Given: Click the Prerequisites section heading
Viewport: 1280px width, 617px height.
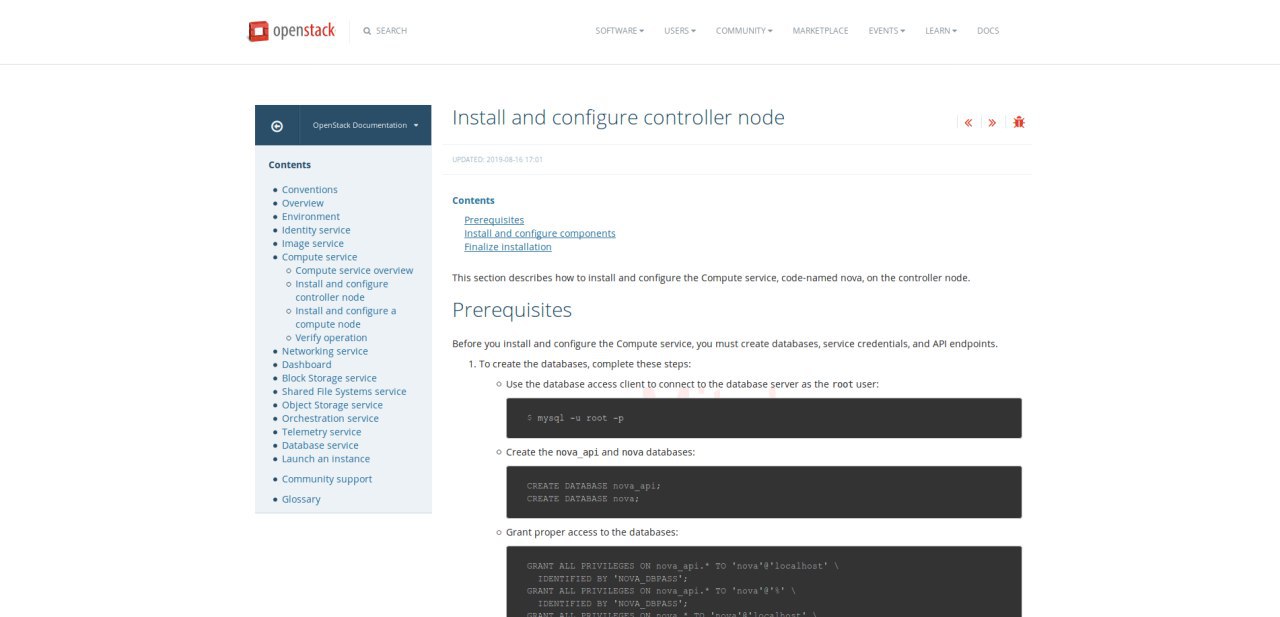Looking at the screenshot, I should (x=512, y=310).
